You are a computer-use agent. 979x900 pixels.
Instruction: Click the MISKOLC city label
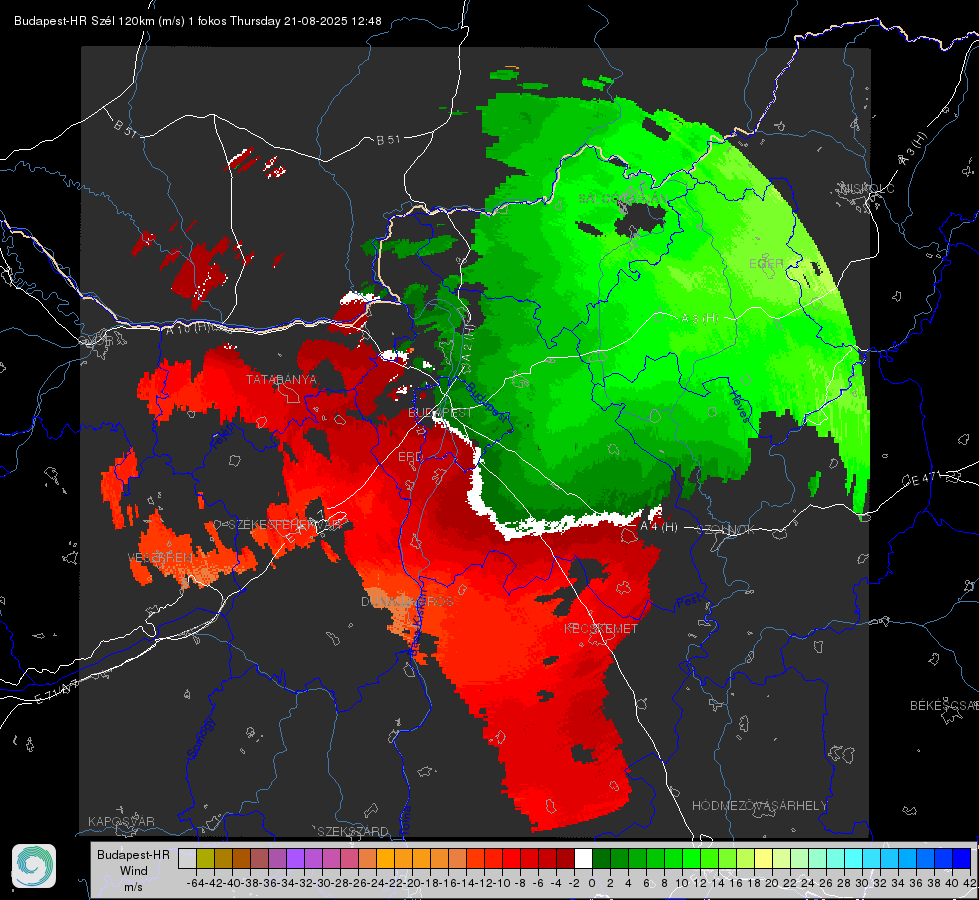(x=867, y=189)
